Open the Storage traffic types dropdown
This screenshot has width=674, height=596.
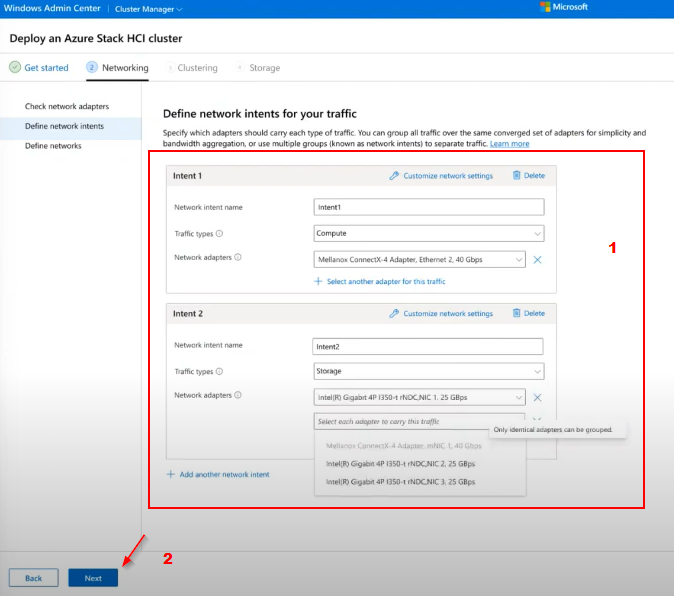(429, 371)
